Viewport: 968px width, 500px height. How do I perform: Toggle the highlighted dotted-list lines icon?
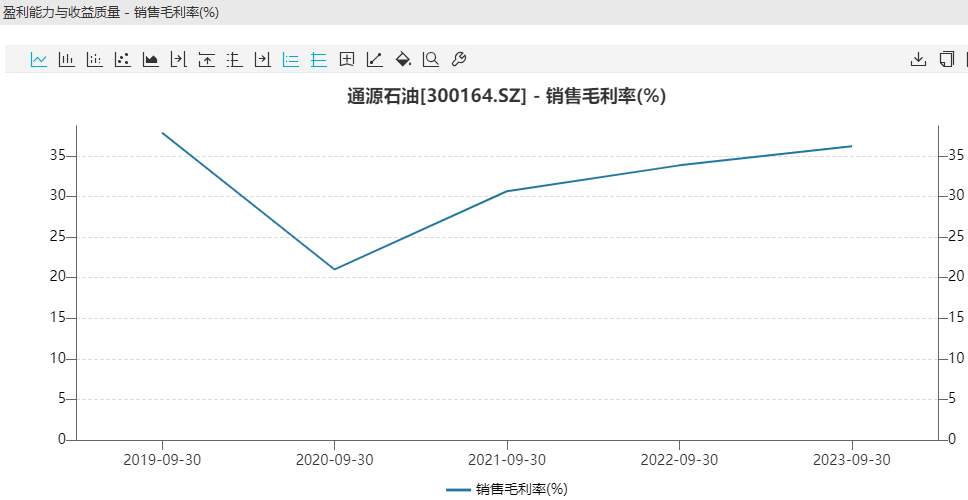coord(291,59)
